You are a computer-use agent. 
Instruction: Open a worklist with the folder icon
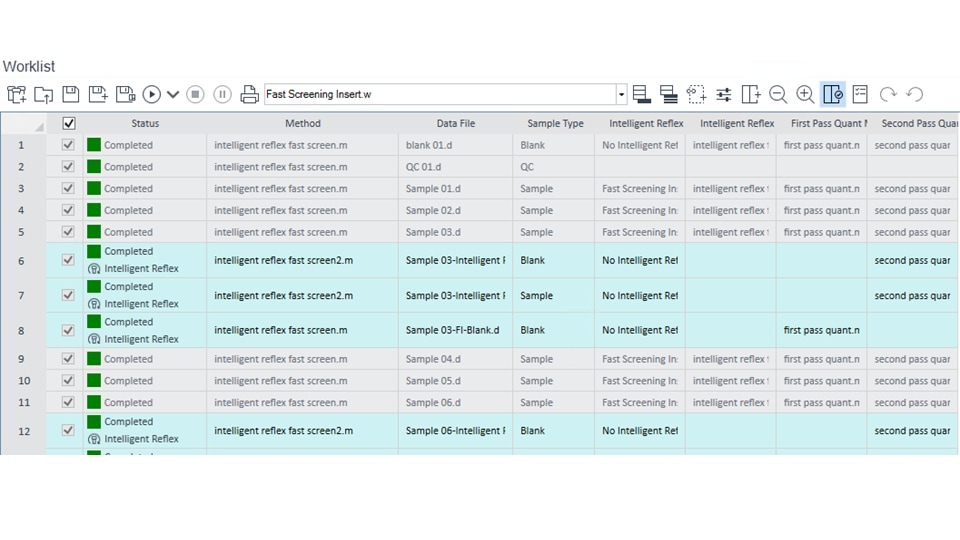click(x=43, y=94)
